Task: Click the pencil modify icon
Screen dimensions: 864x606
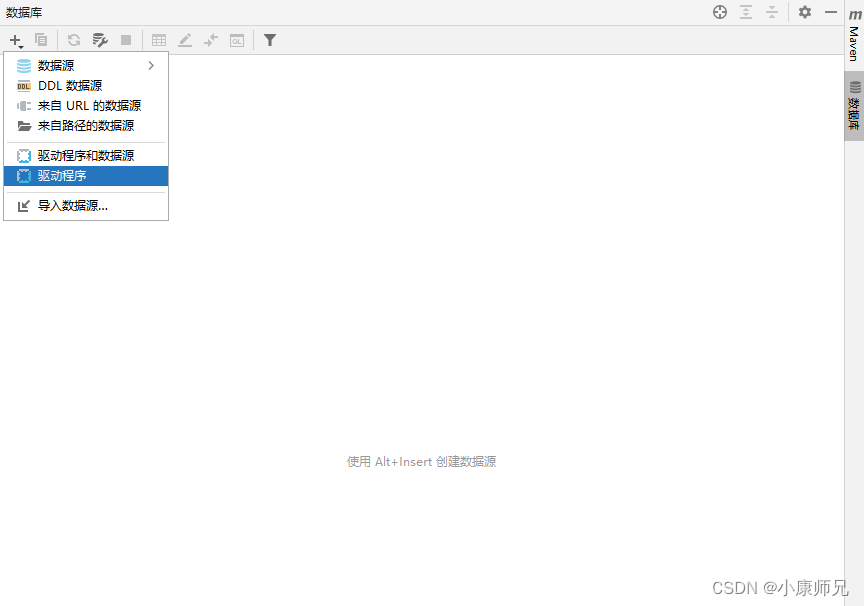Action: 185,40
